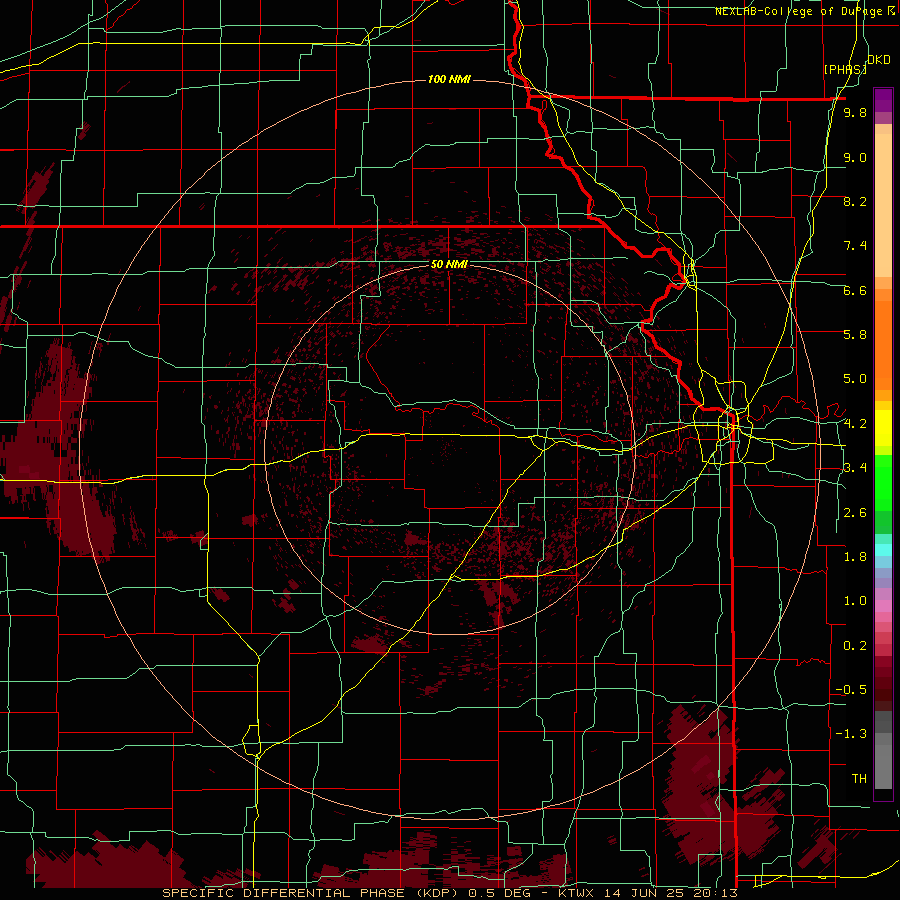Click the 3.4 scale value
Screen dimensions: 900x900
(x=855, y=468)
